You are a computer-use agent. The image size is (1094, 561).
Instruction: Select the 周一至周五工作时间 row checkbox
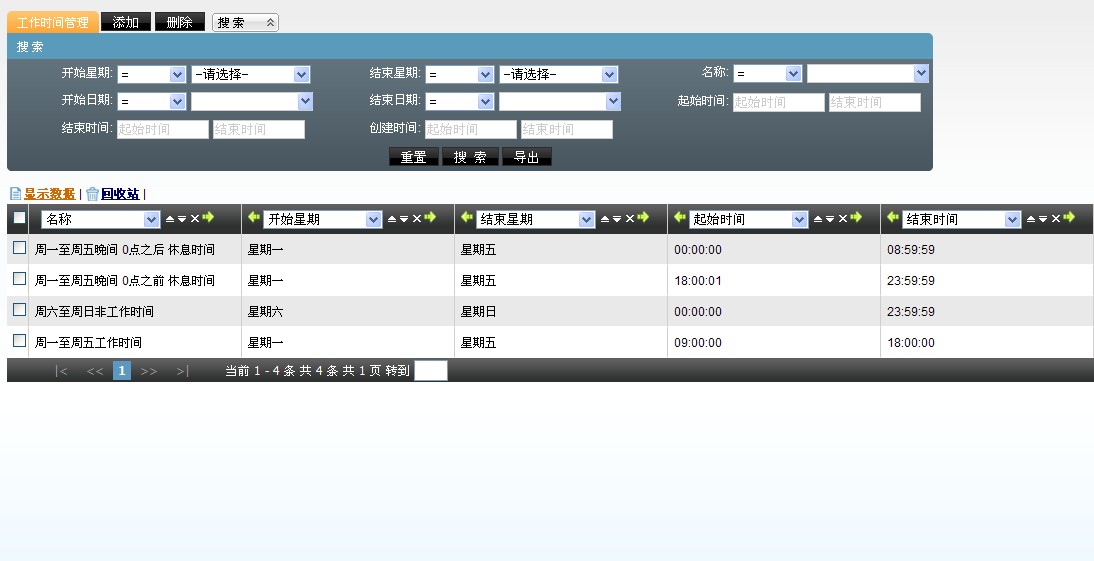(19, 341)
